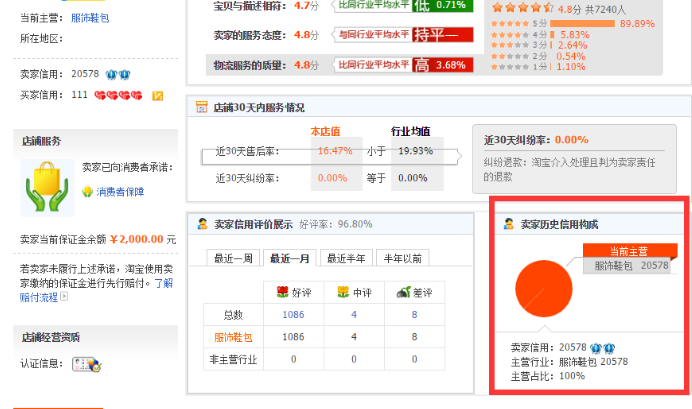692x409 pixels.
Task: Click the seller credit crown icons
Action: click(x=117, y=74)
